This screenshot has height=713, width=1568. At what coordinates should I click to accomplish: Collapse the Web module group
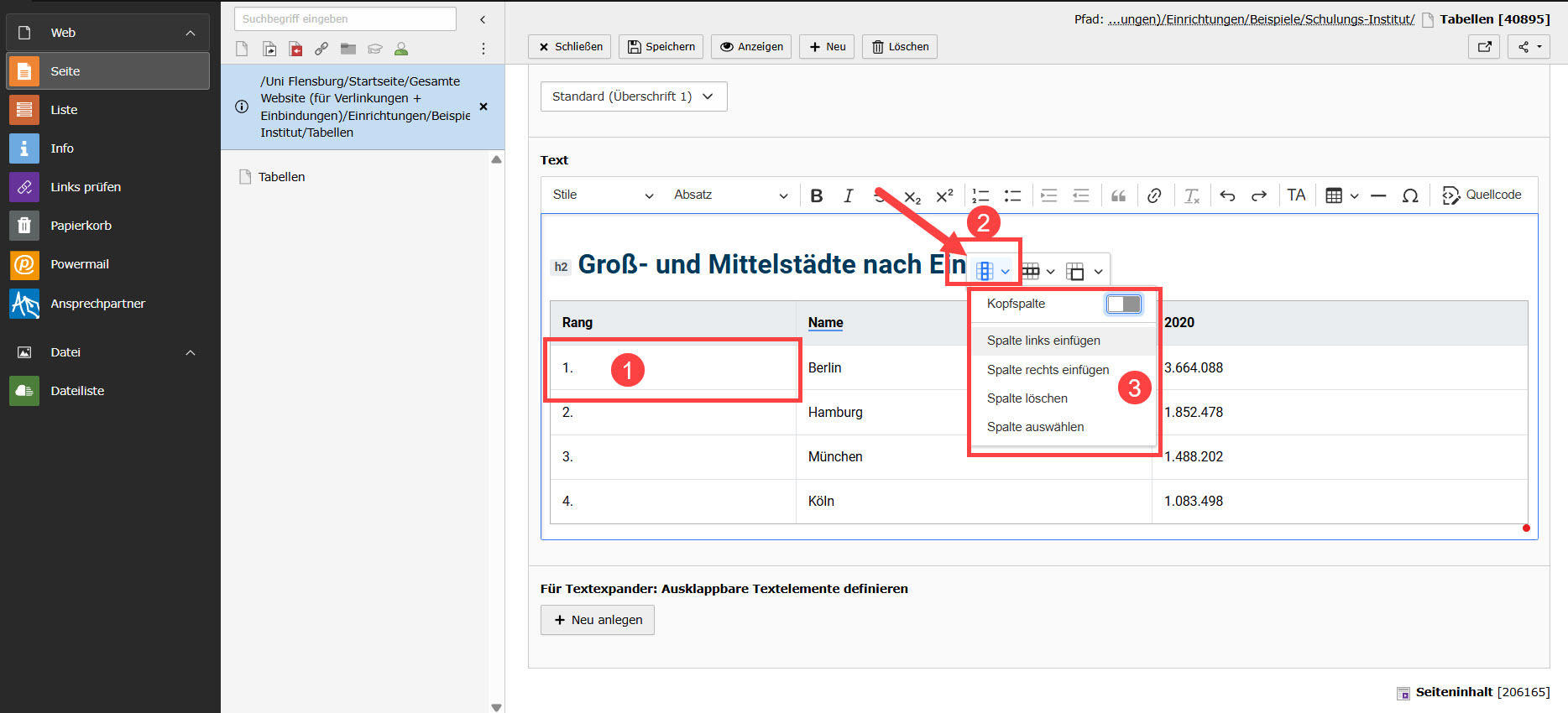click(191, 33)
